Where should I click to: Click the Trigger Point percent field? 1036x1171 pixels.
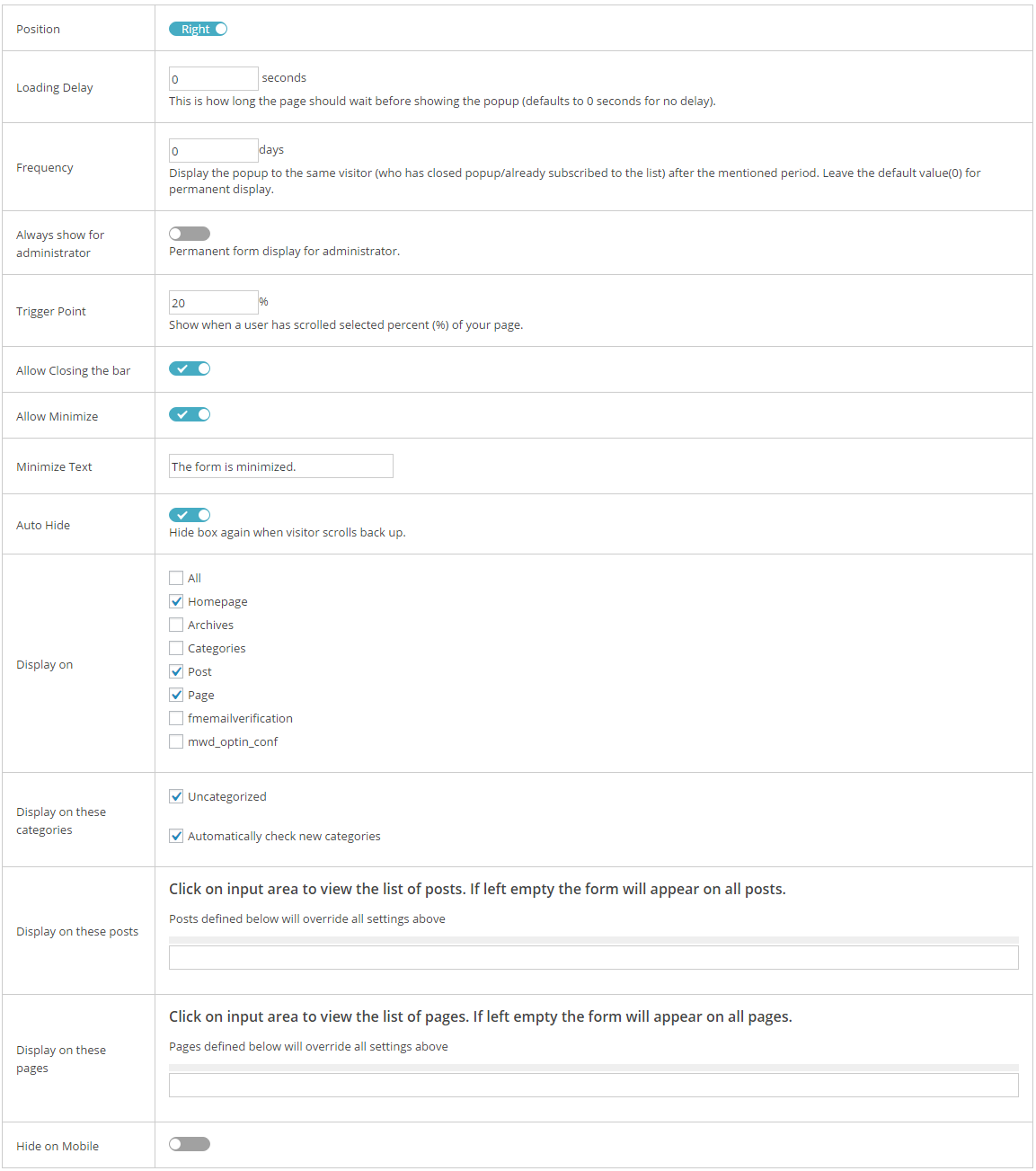pyautogui.click(x=214, y=302)
